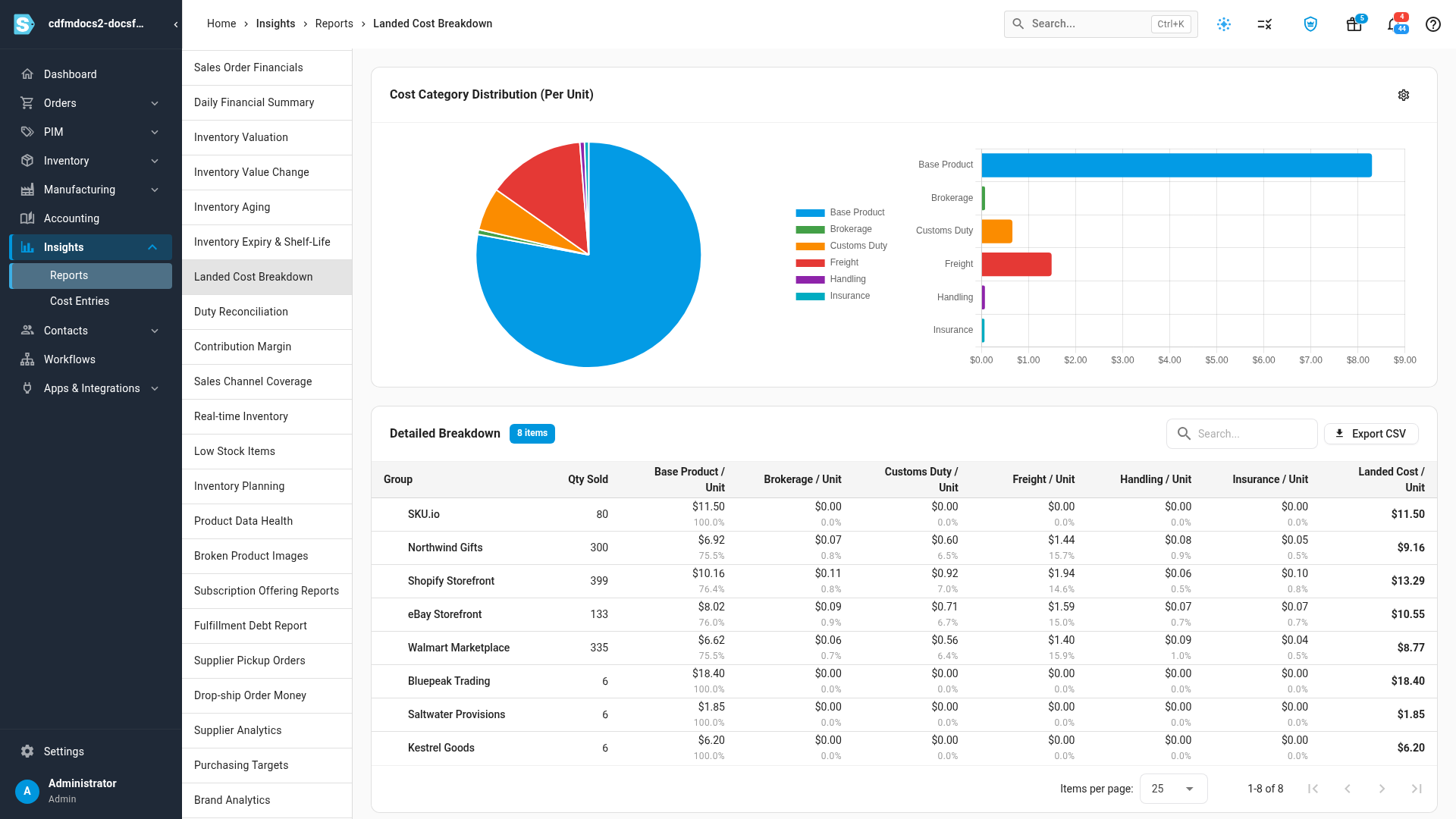This screenshot has width=1456, height=819.
Task: Select the Duty Reconciliation report
Action: coord(267,312)
